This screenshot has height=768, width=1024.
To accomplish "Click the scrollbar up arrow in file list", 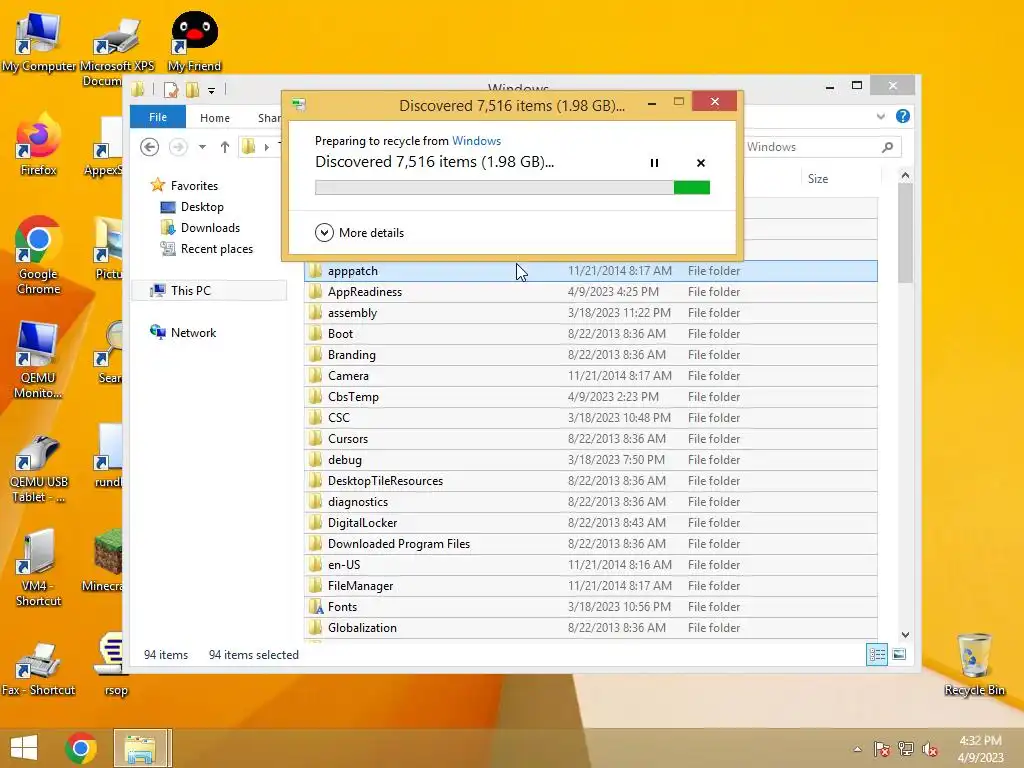I will tap(905, 175).
